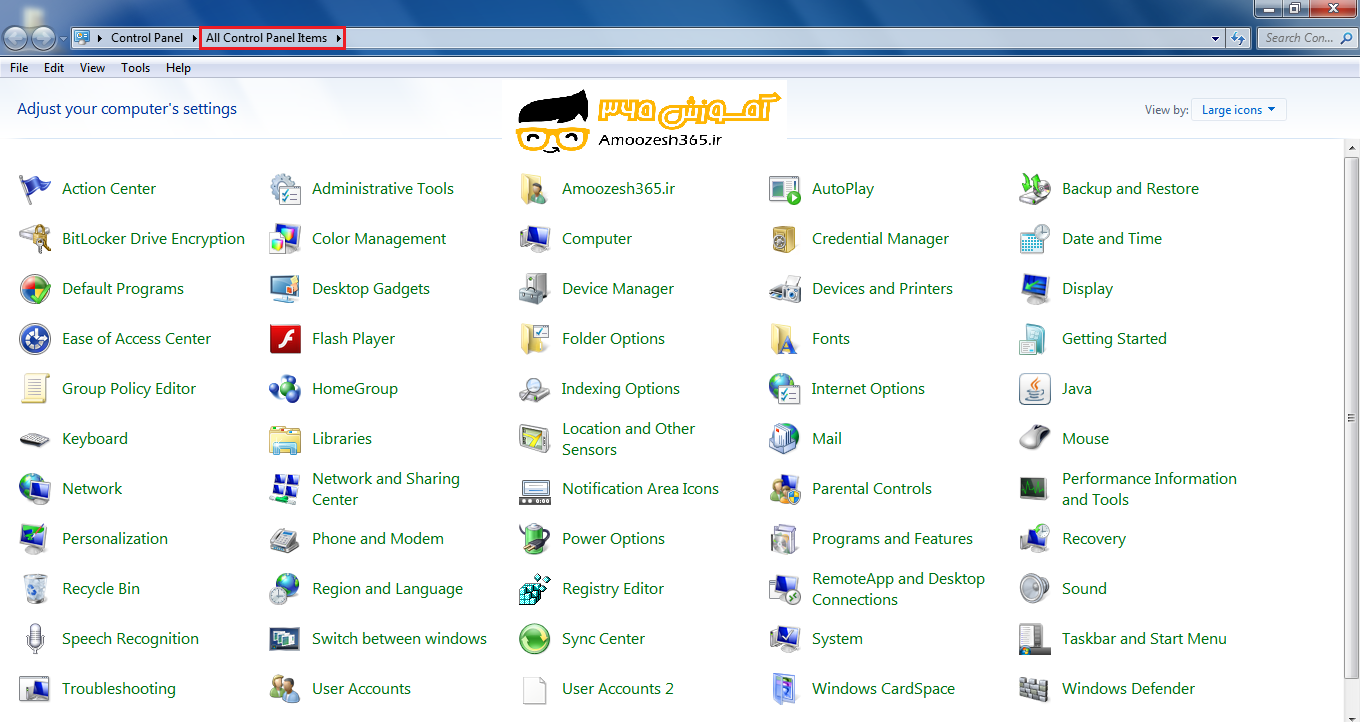Screen dimensions: 1360x722
Task: Click the Internet Options globe icon
Action: pos(785,389)
